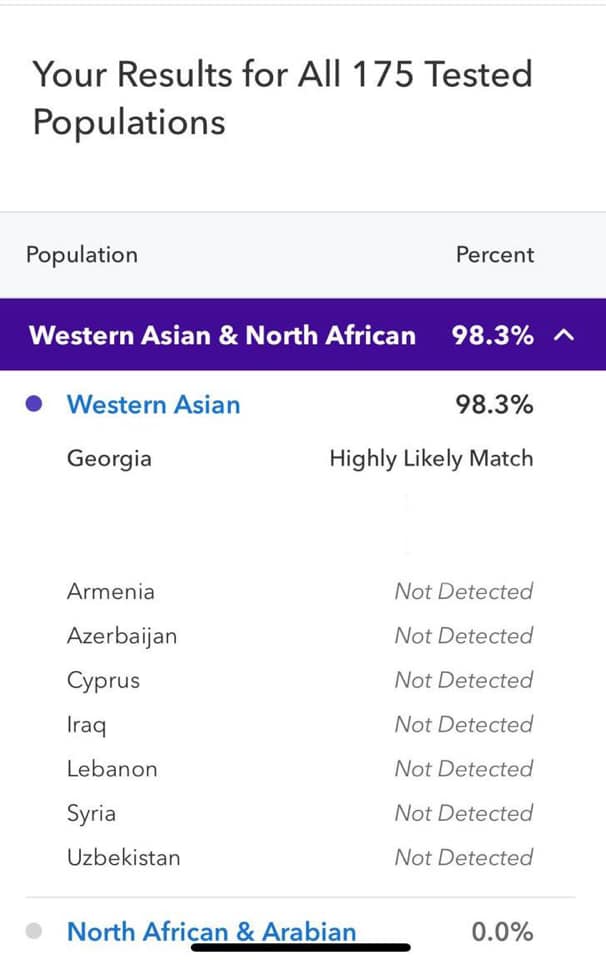Click the gray dot beside North African & Arabian
Image resolution: width=606 pixels, height=960 pixels.
pyautogui.click(x=35, y=931)
